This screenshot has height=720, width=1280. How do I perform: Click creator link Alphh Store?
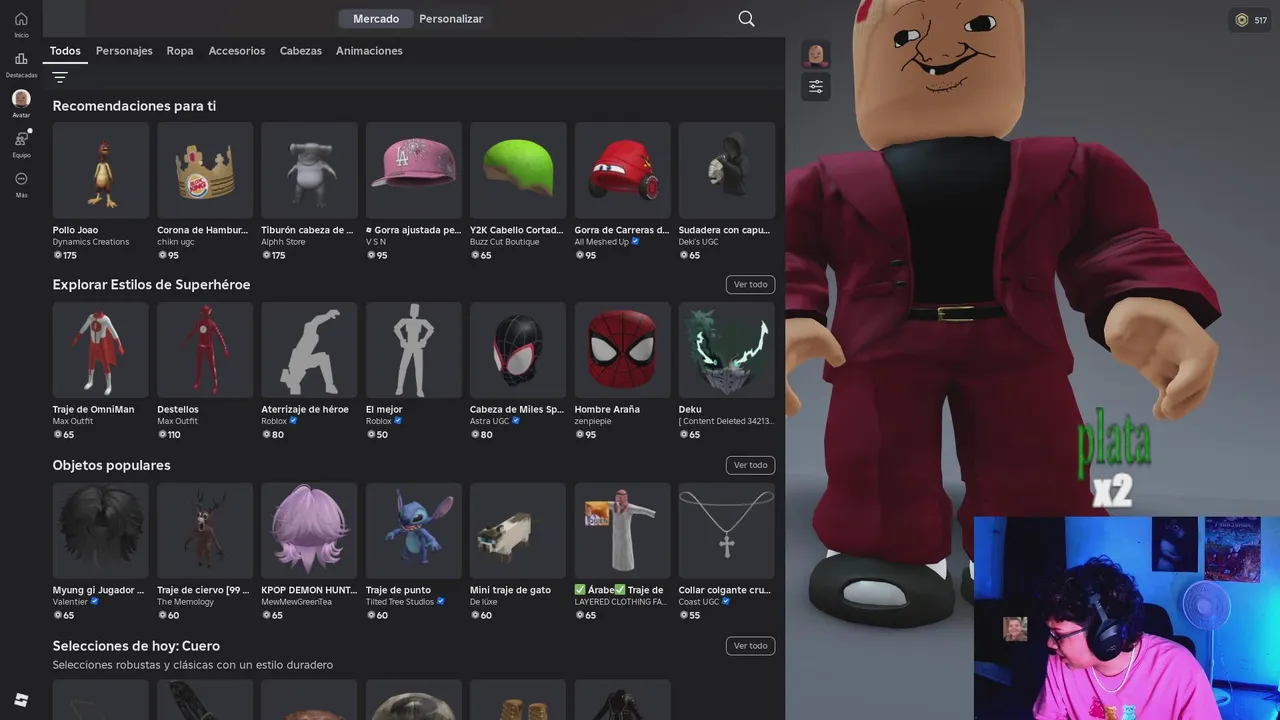(x=283, y=242)
